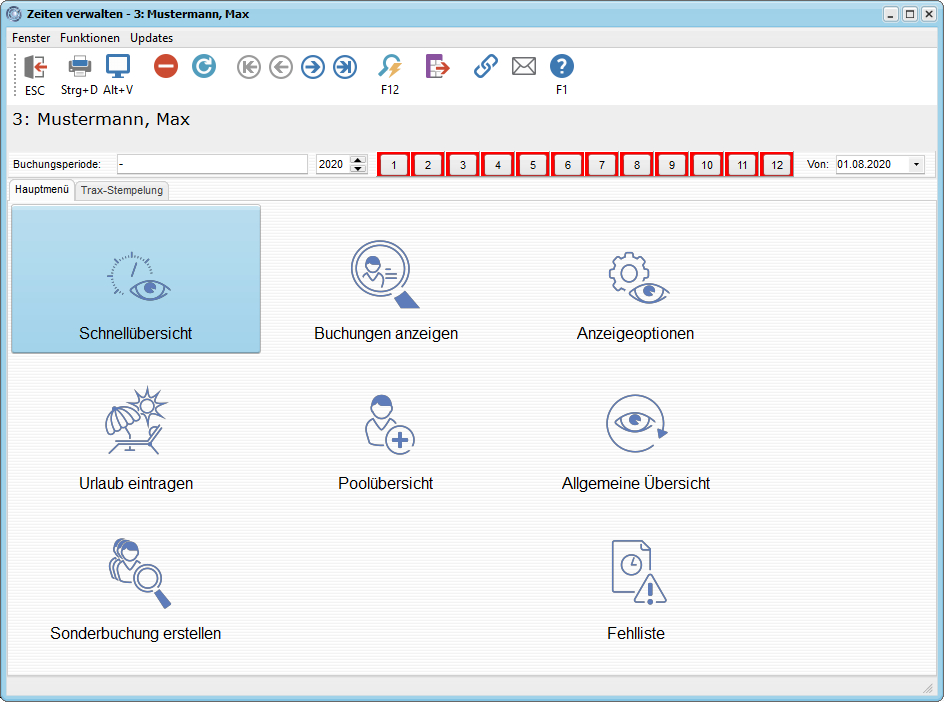This screenshot has width=944, height=702.
Task: Click the app icon in title bar
Action: click(x=14, y=14)
